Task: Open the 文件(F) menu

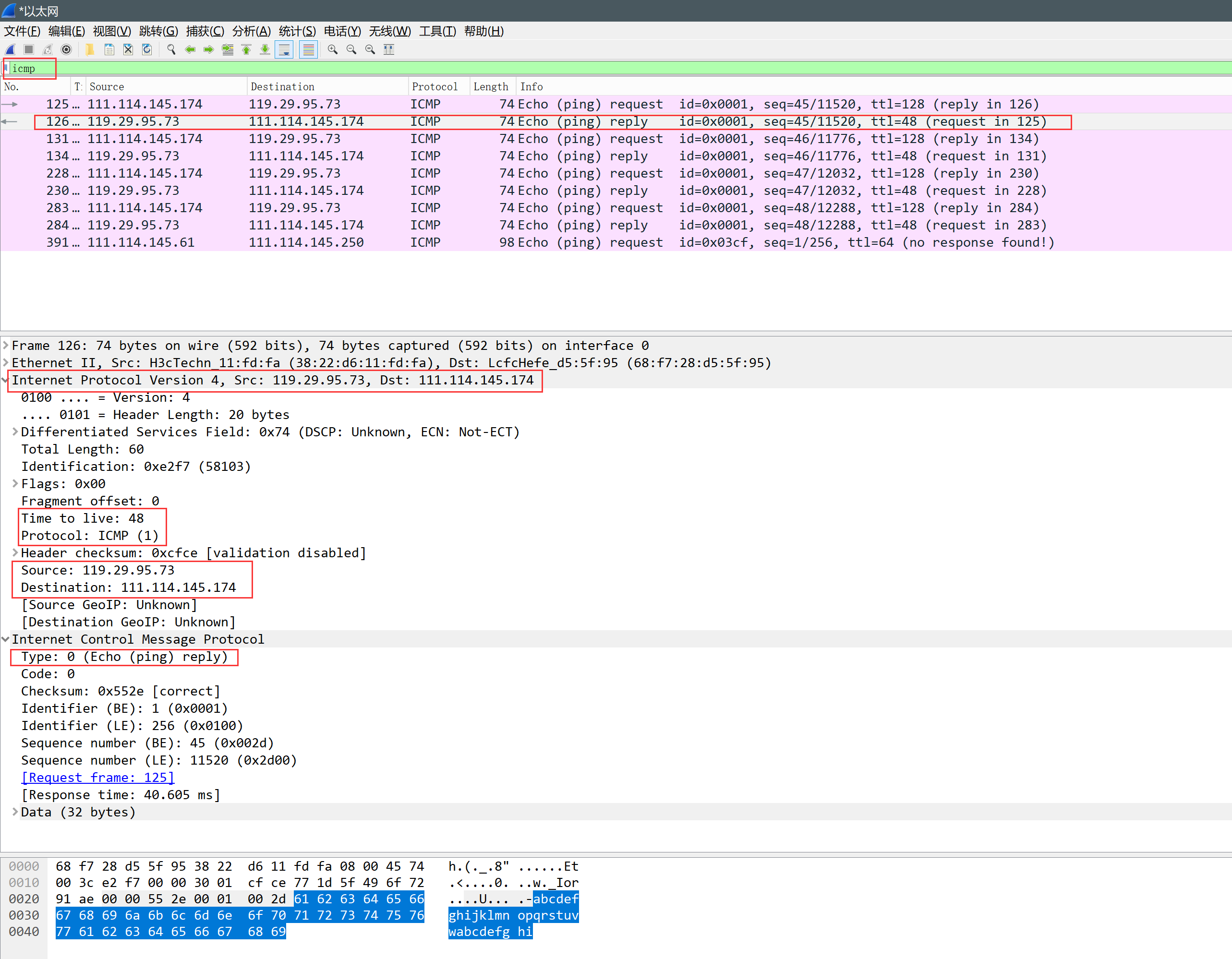Action: pyautogui.click(x=22, y=31)
